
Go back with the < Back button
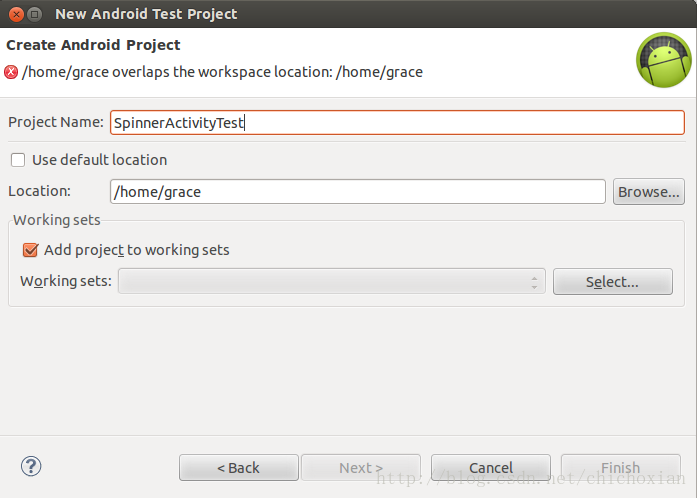point(239,467)
